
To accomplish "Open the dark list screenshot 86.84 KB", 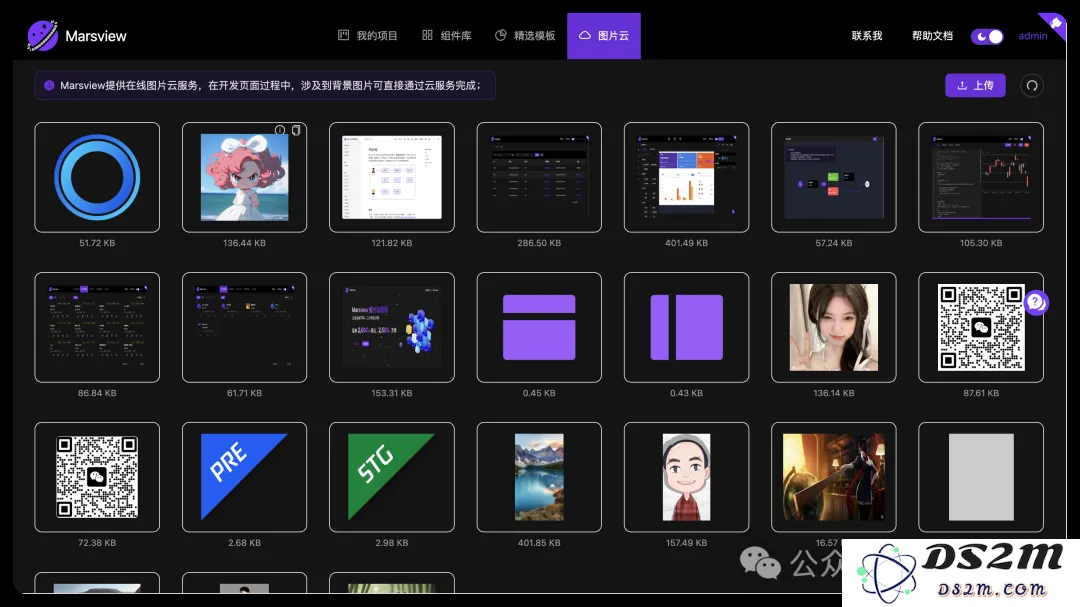I will pyautogui.click(x=97, y=327).
